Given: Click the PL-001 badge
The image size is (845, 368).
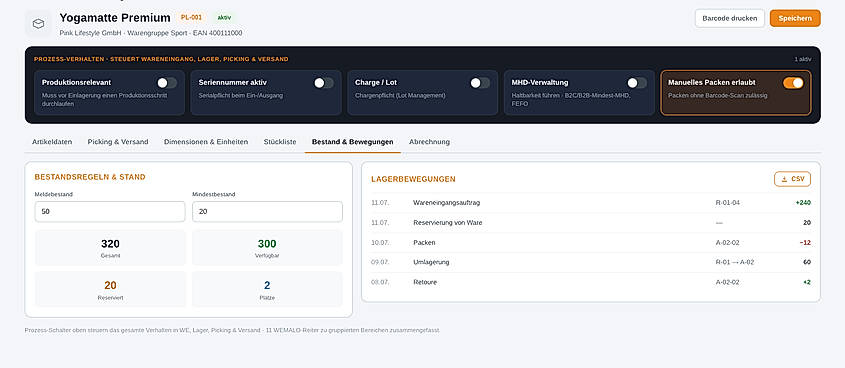Looking at the screenshot, I should pyautogui.click(x=191, y=17).
